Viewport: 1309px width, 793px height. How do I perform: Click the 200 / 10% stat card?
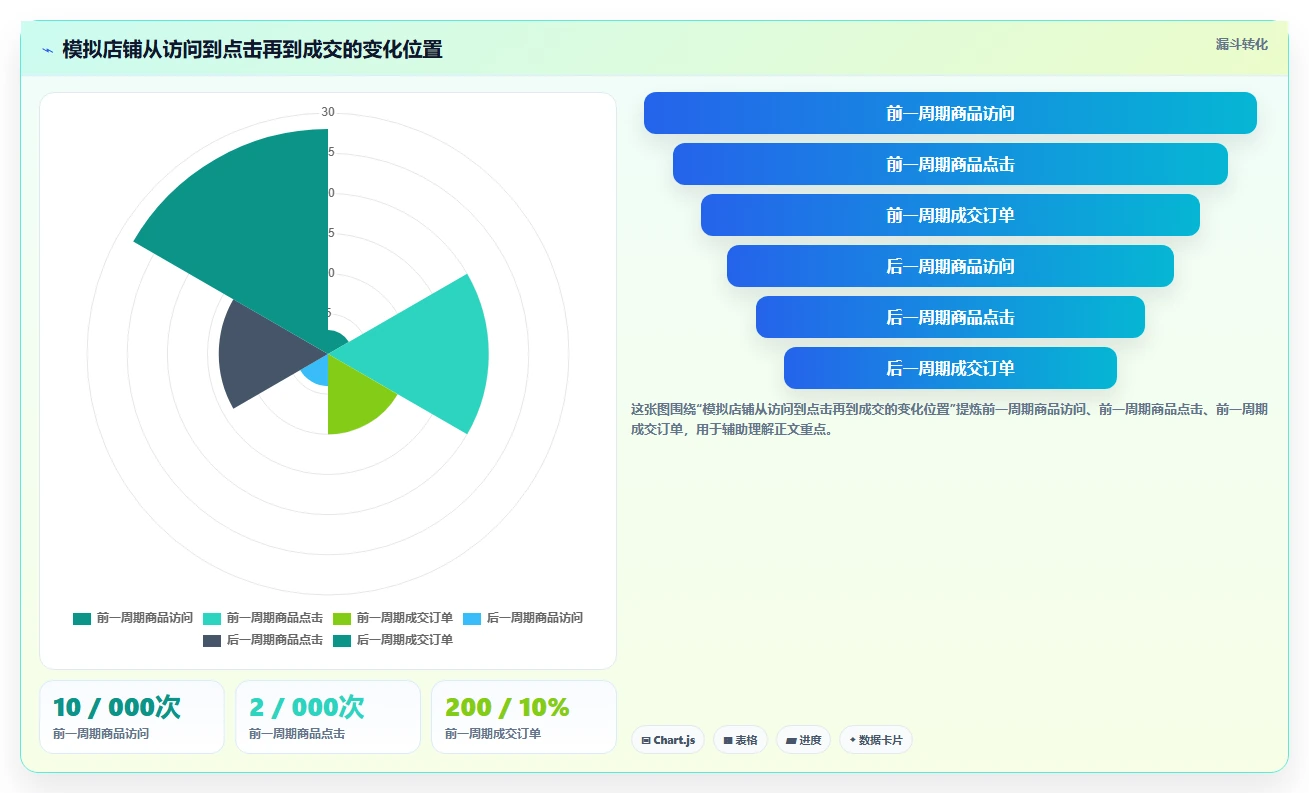524,717
